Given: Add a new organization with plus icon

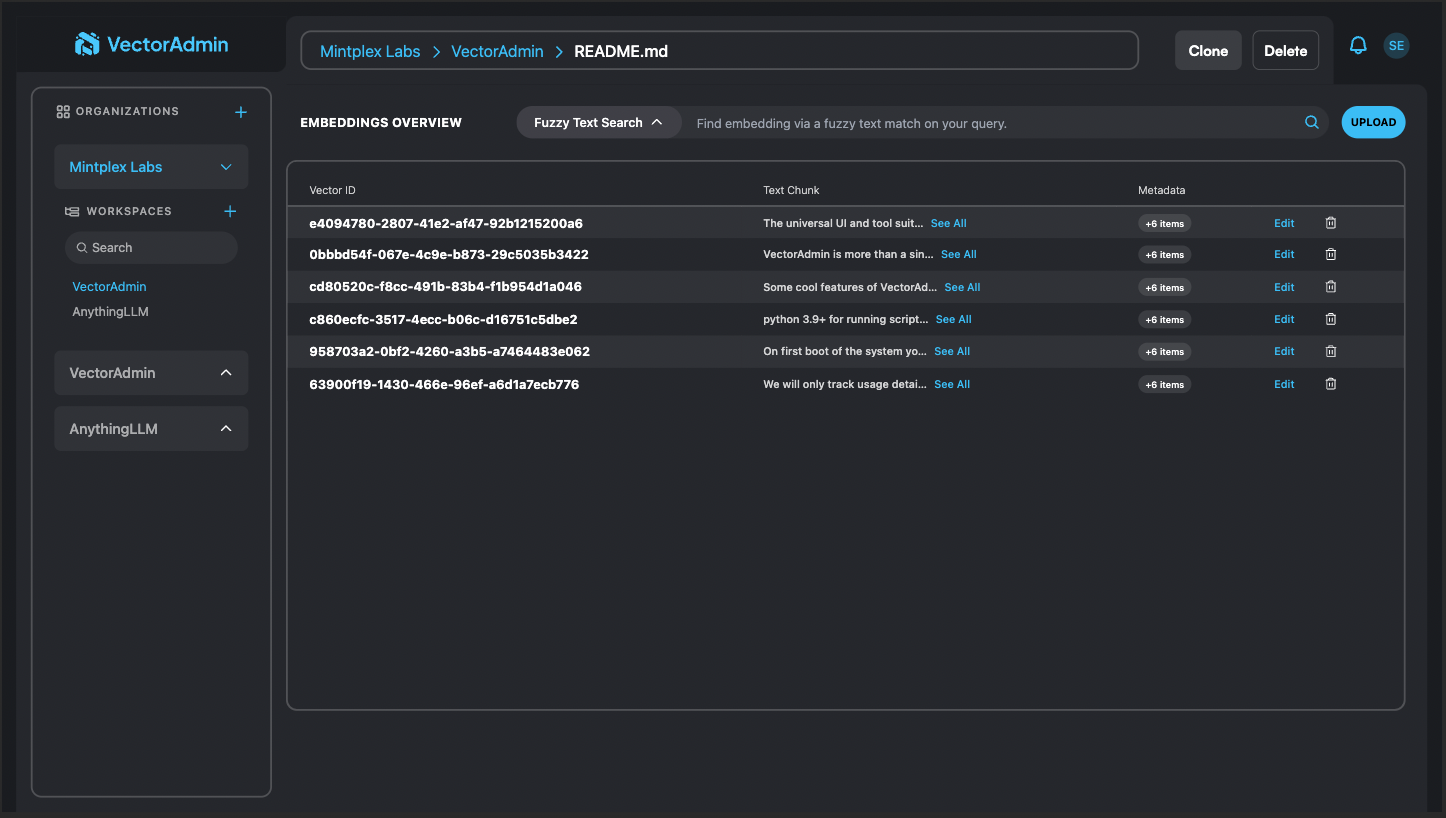Looking at the screenshot, I should click(x=241, y=112).
